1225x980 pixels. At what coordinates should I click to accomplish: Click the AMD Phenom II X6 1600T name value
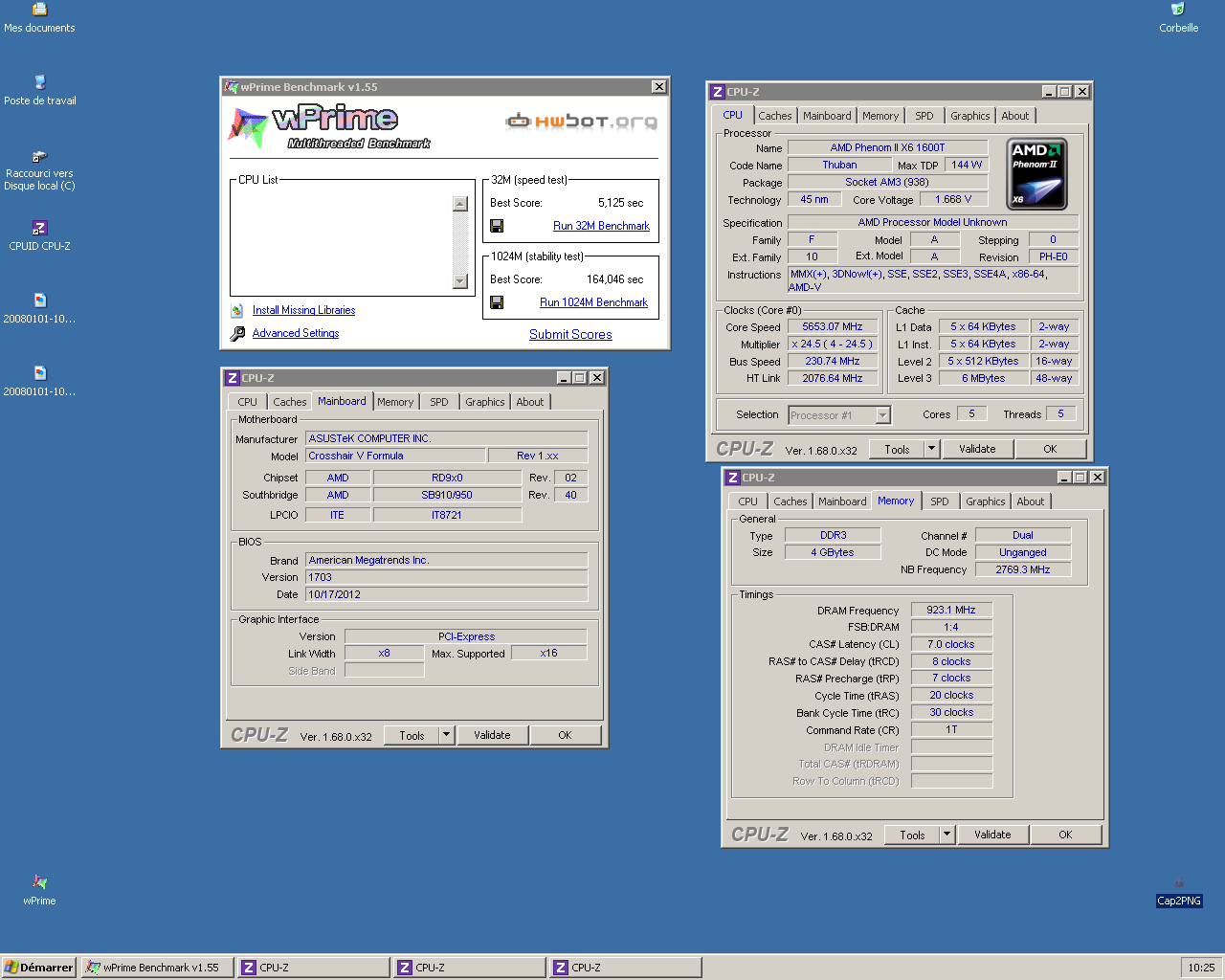tap(887, 148)
